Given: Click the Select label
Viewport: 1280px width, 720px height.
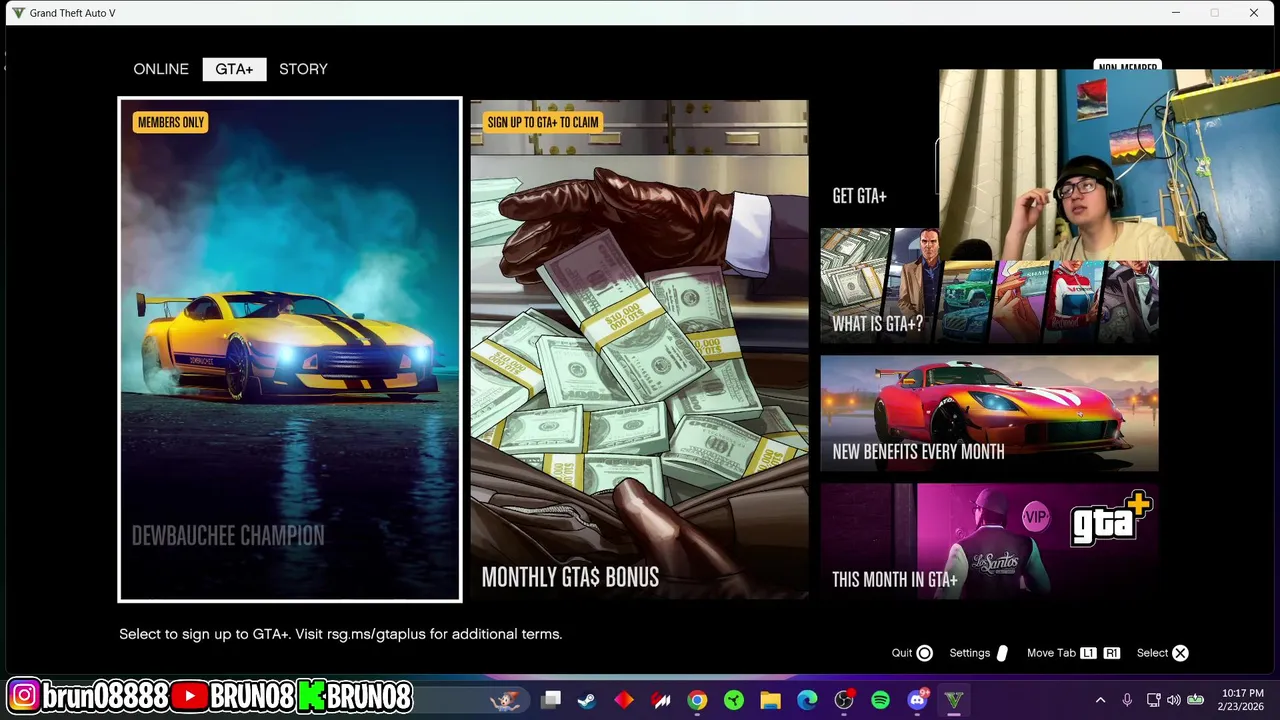Looking at the screenshot, I should pos(1152,653).
